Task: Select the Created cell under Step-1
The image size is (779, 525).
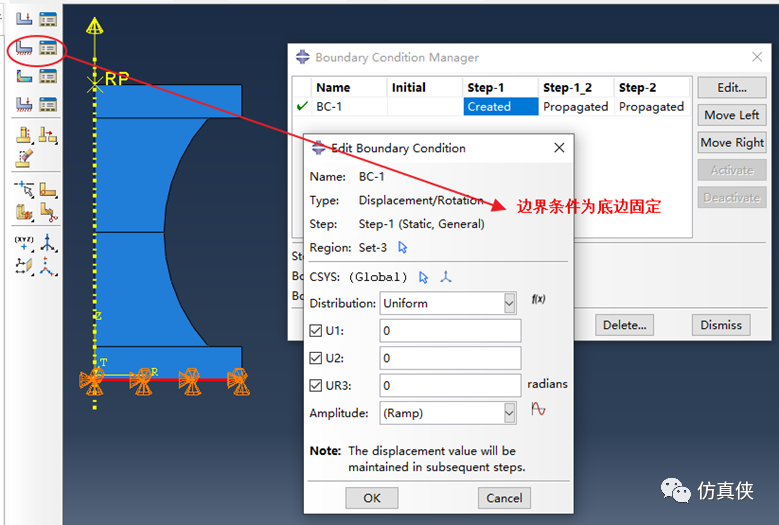Action: pyautogui.click(x=501, y=107)
